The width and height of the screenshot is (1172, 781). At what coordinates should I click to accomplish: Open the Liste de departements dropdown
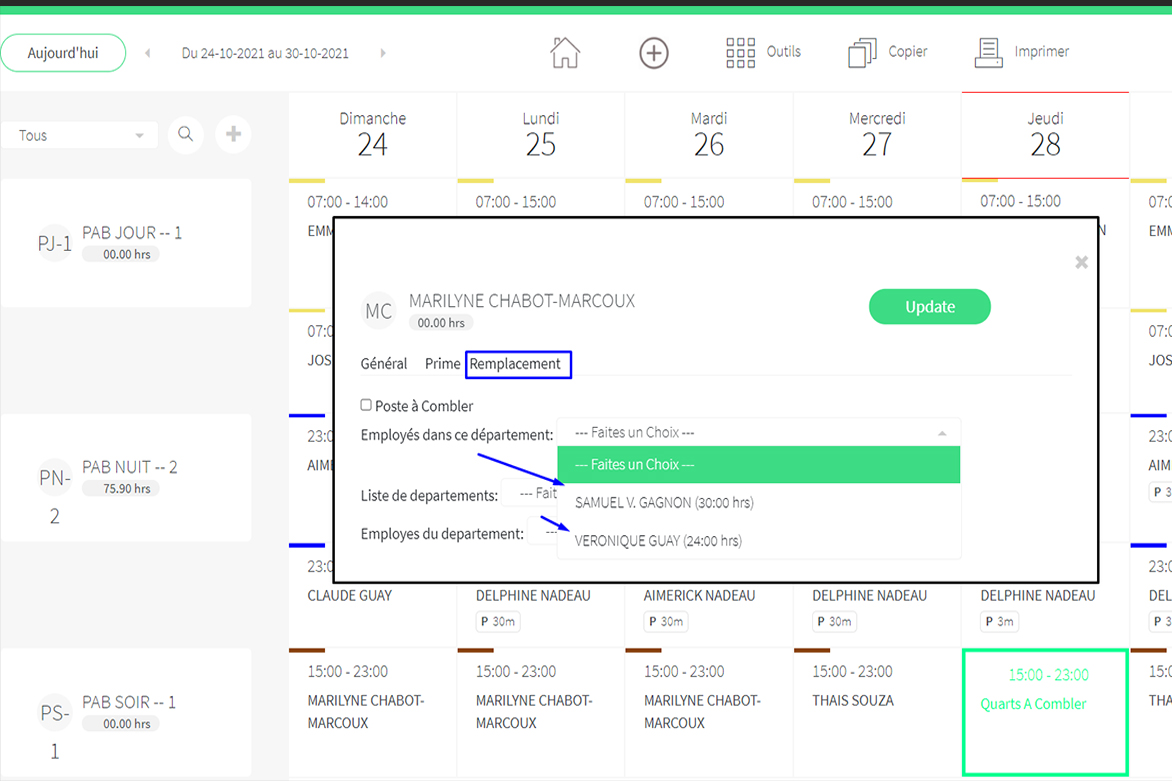pyautogui.click(x=530, y=493)
